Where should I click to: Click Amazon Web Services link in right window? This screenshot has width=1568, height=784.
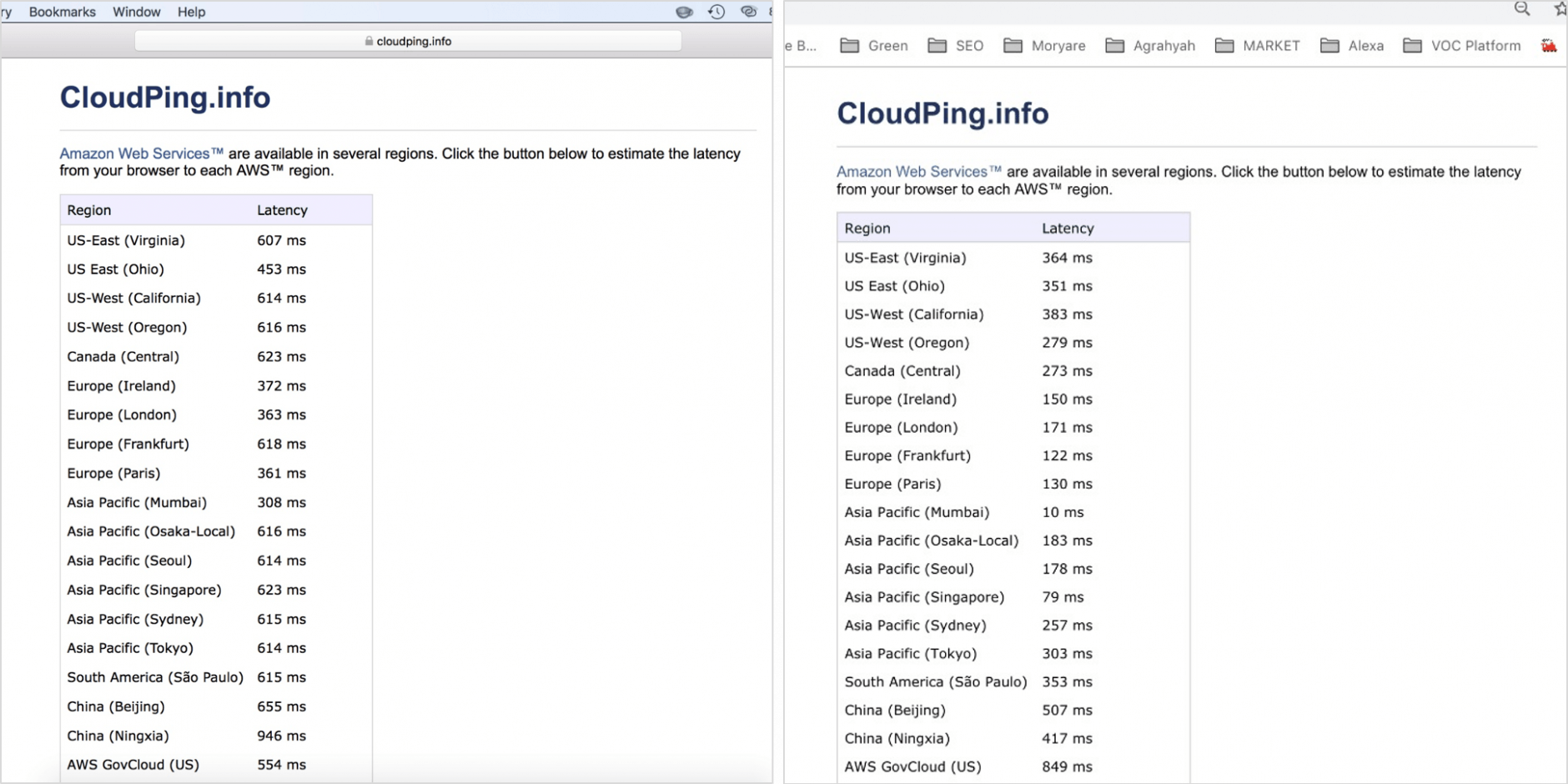pos(918,172)
